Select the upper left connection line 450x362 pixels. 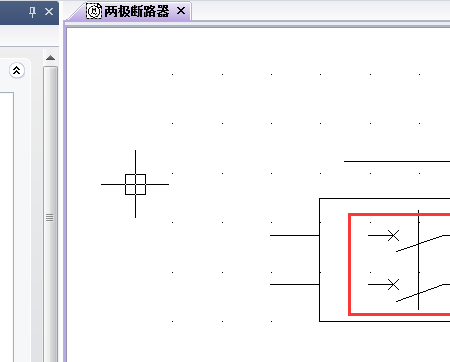coord(295,235)
